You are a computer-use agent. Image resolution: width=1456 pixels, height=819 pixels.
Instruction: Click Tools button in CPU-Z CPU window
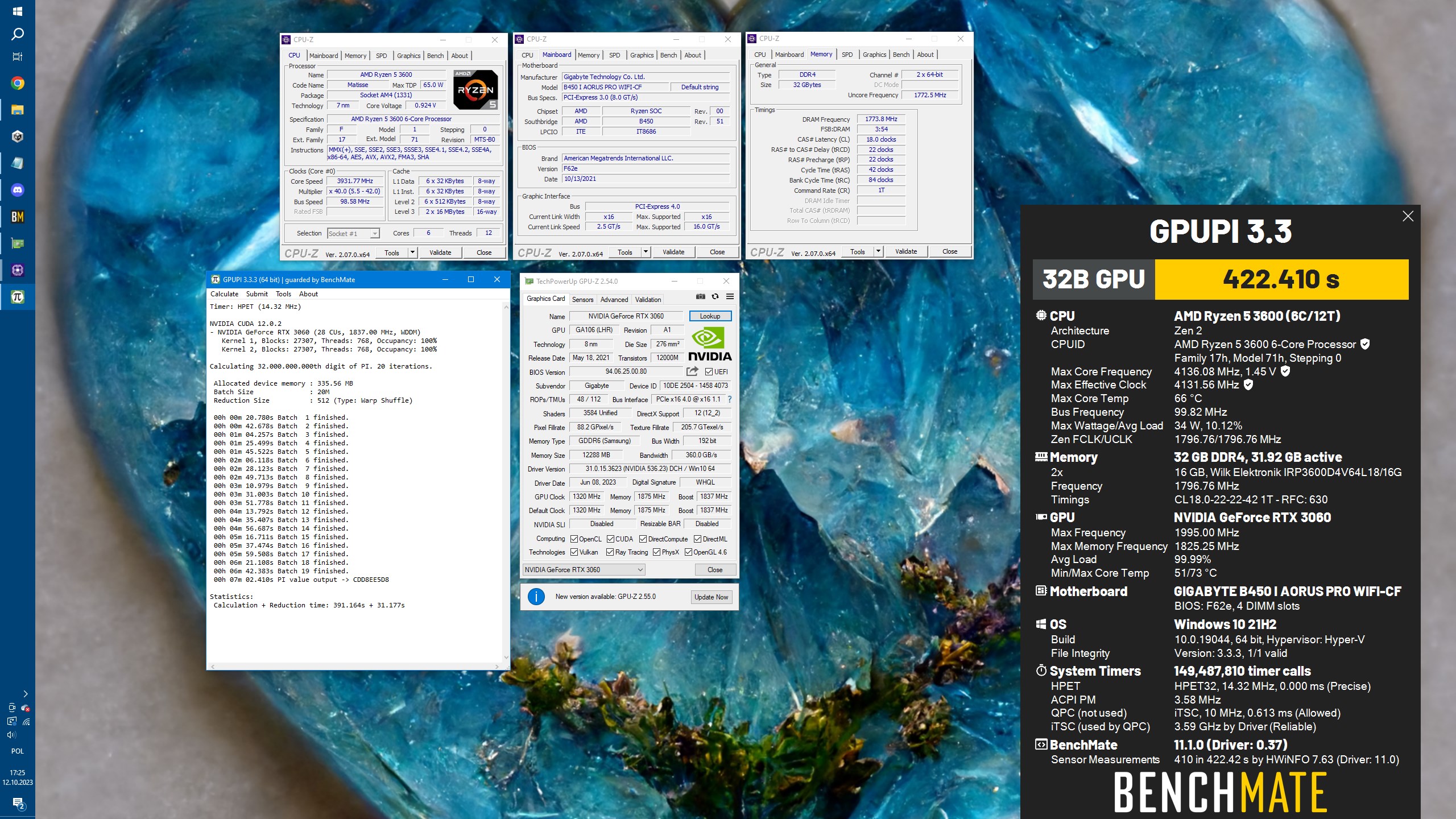[392, 253]
